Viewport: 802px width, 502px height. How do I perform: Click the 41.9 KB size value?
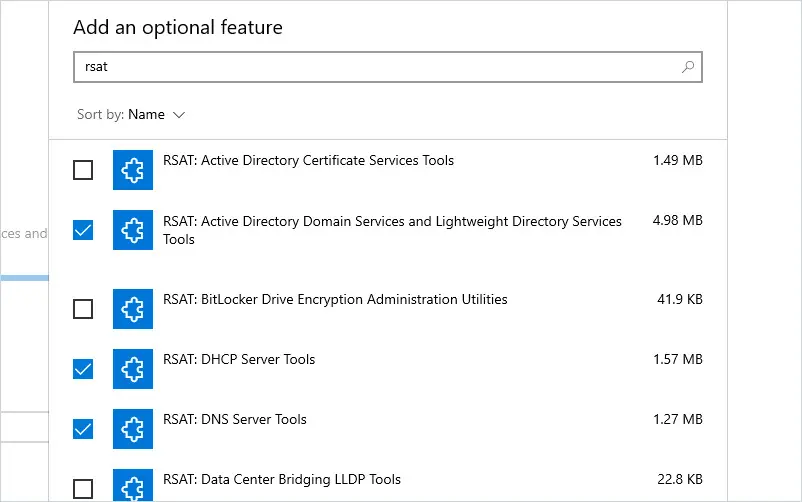(x=680, y=299)
